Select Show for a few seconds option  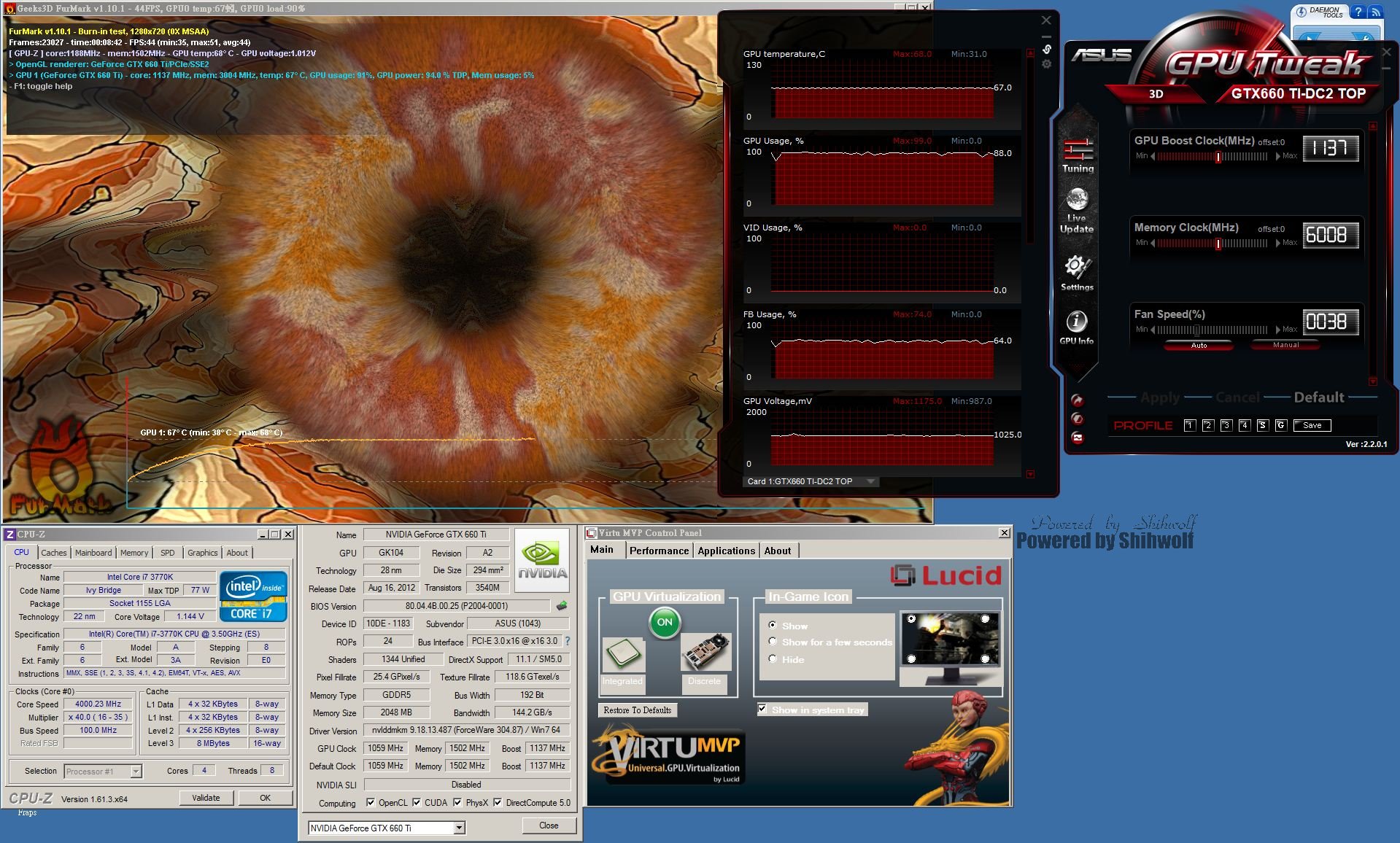click(x=773, y=642)
